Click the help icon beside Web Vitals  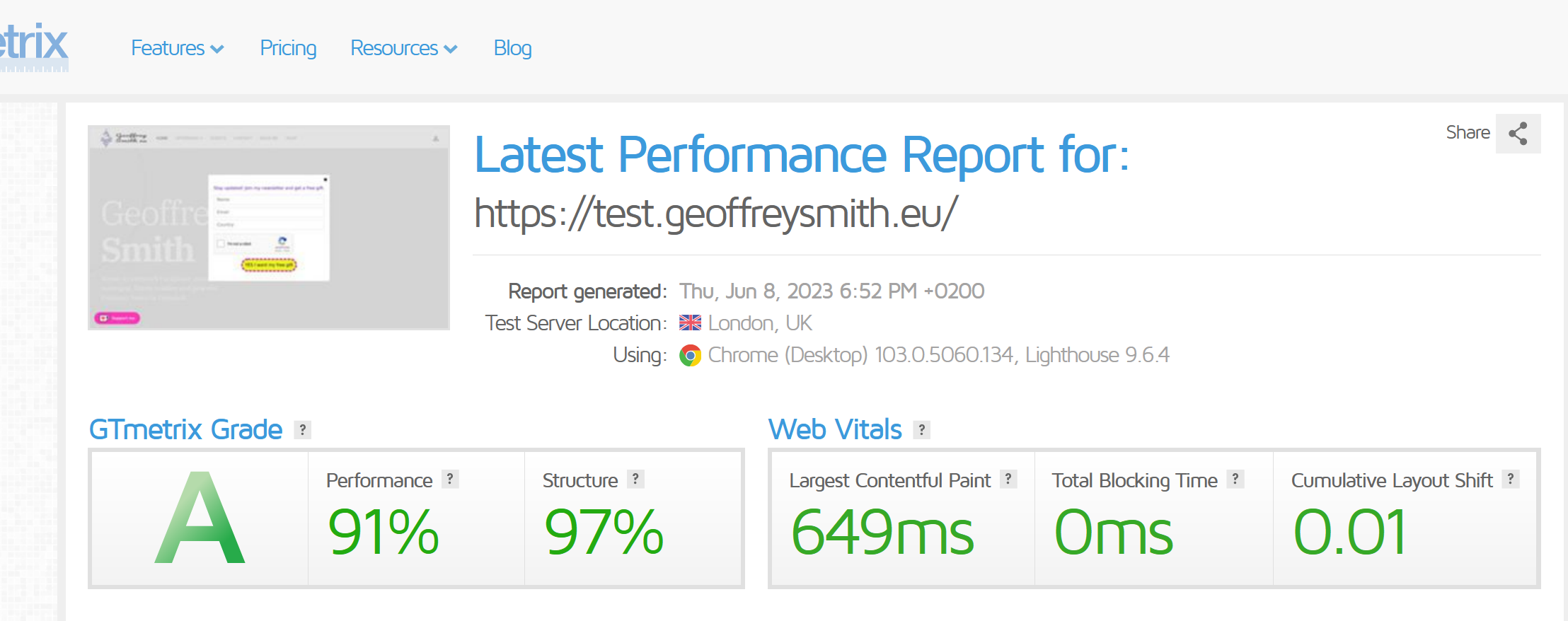pyautogui.click(x=921, y=429)
